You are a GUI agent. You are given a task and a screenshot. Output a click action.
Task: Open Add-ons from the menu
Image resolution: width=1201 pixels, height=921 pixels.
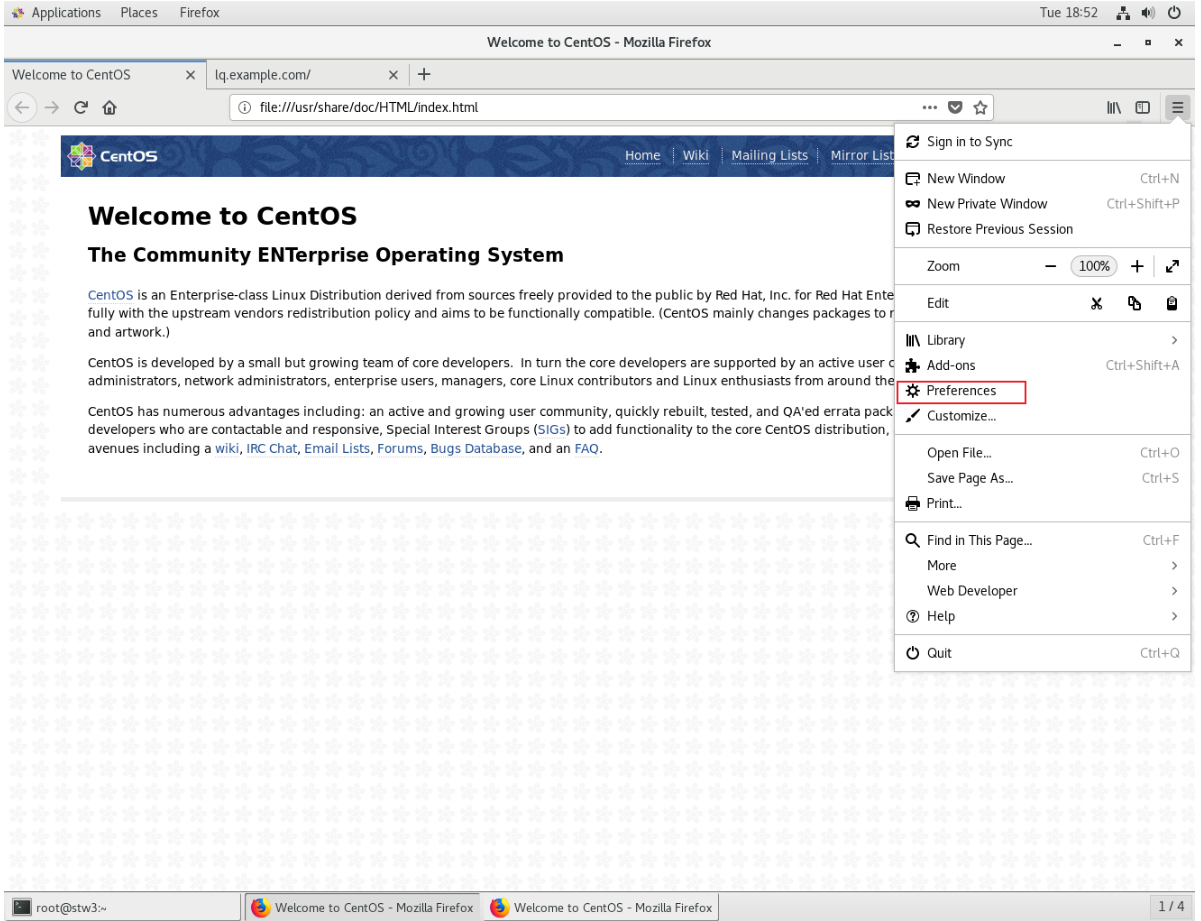point(1043,365)
